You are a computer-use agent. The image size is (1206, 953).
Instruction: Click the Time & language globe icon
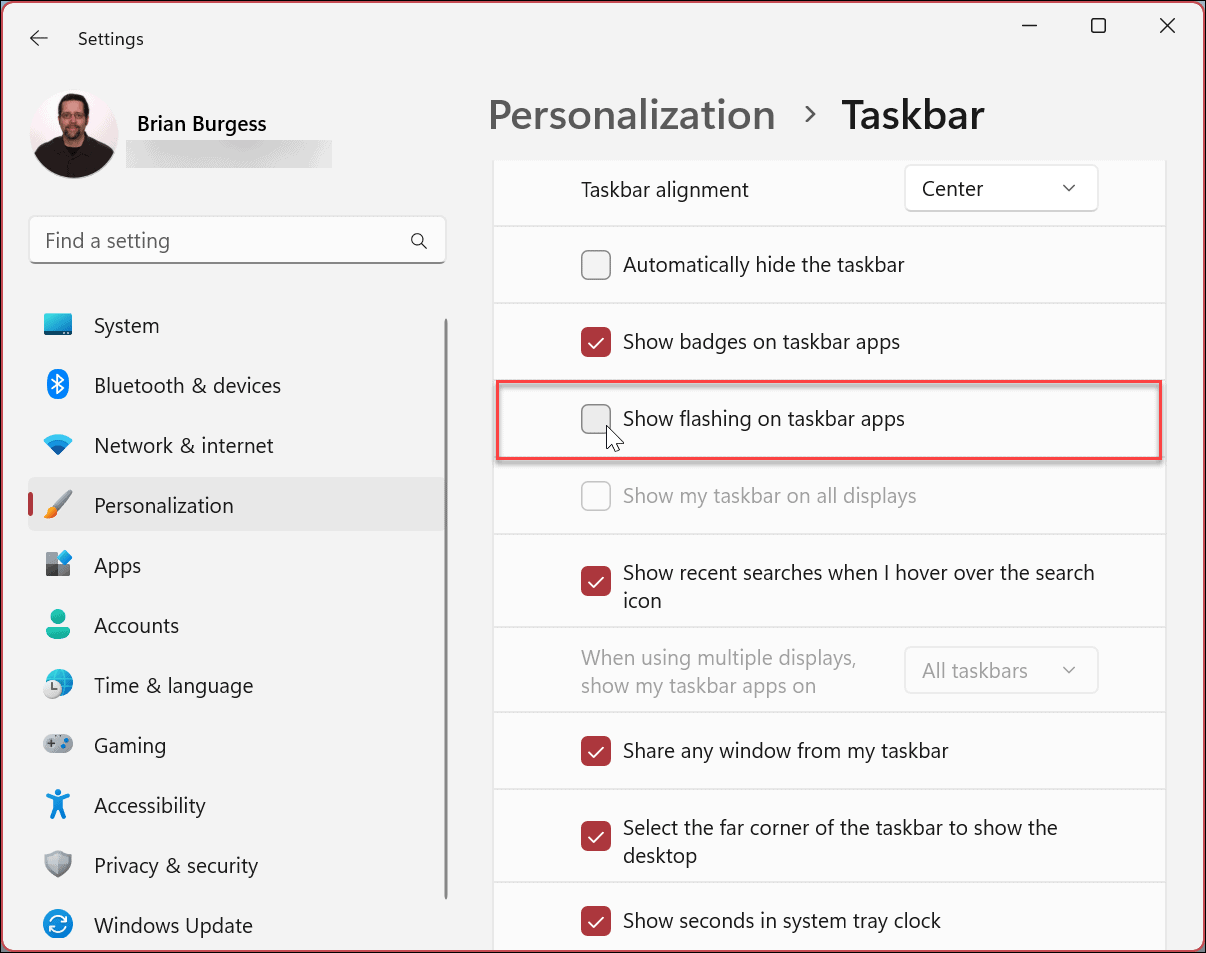pos(58,685)
